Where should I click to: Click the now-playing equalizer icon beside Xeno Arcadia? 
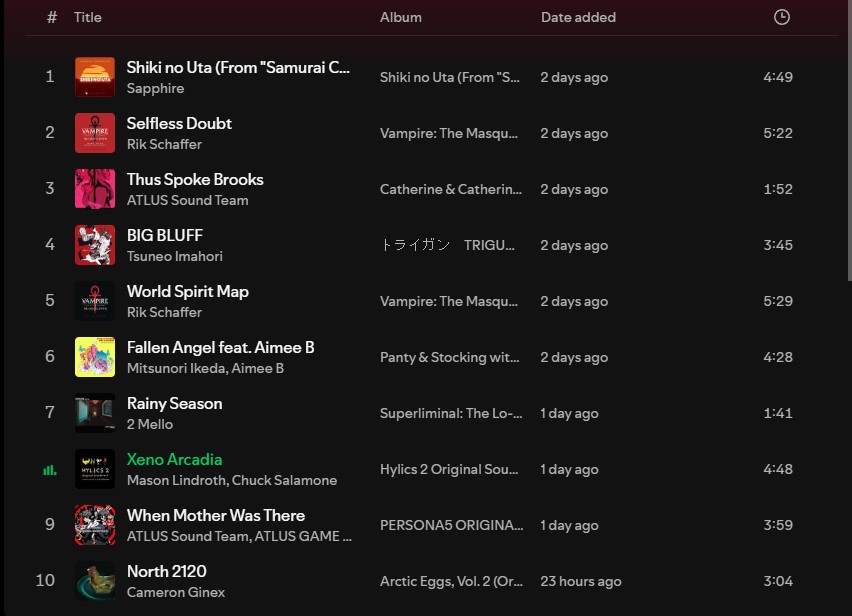coord(49,470)
